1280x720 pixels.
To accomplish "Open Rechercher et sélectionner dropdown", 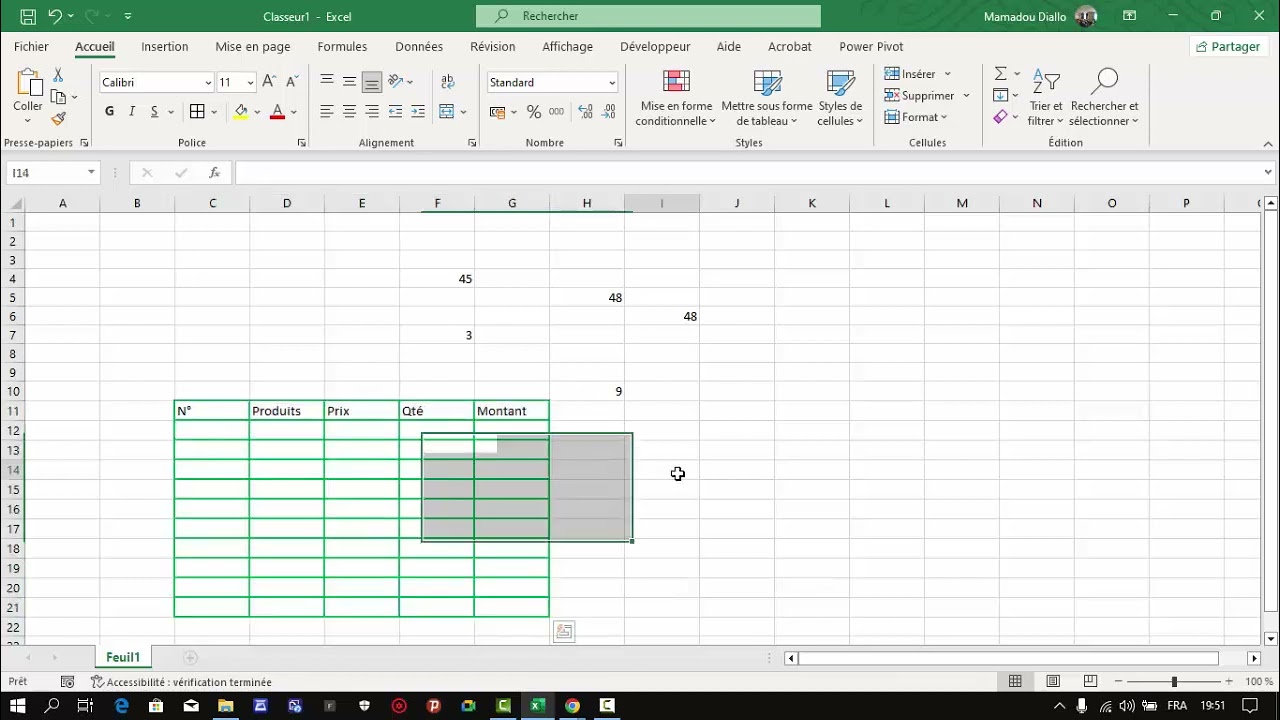I will click(1104, 98).
